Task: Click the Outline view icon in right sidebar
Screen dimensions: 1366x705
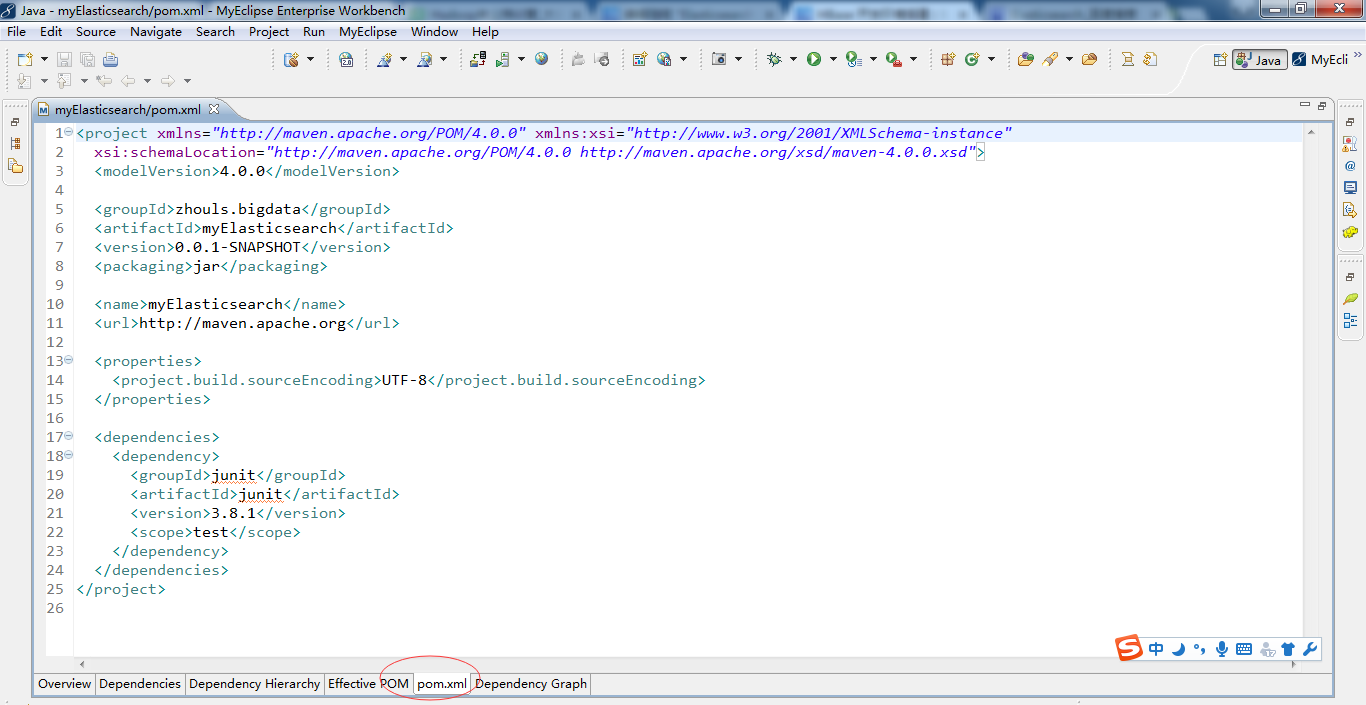Action: [1350, 320]
